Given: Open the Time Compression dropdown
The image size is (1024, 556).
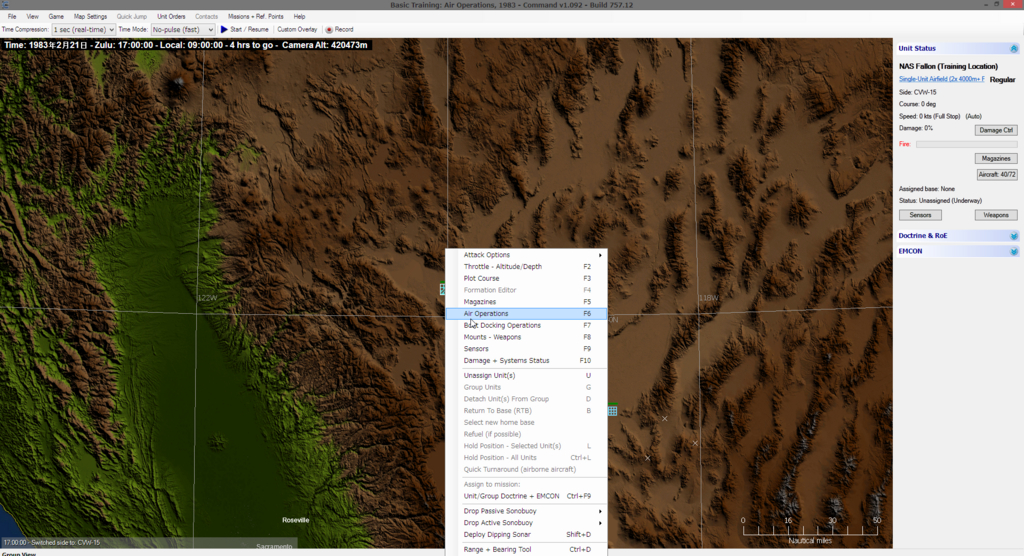Looking at the screenshot, I should (x=84, y=29).
